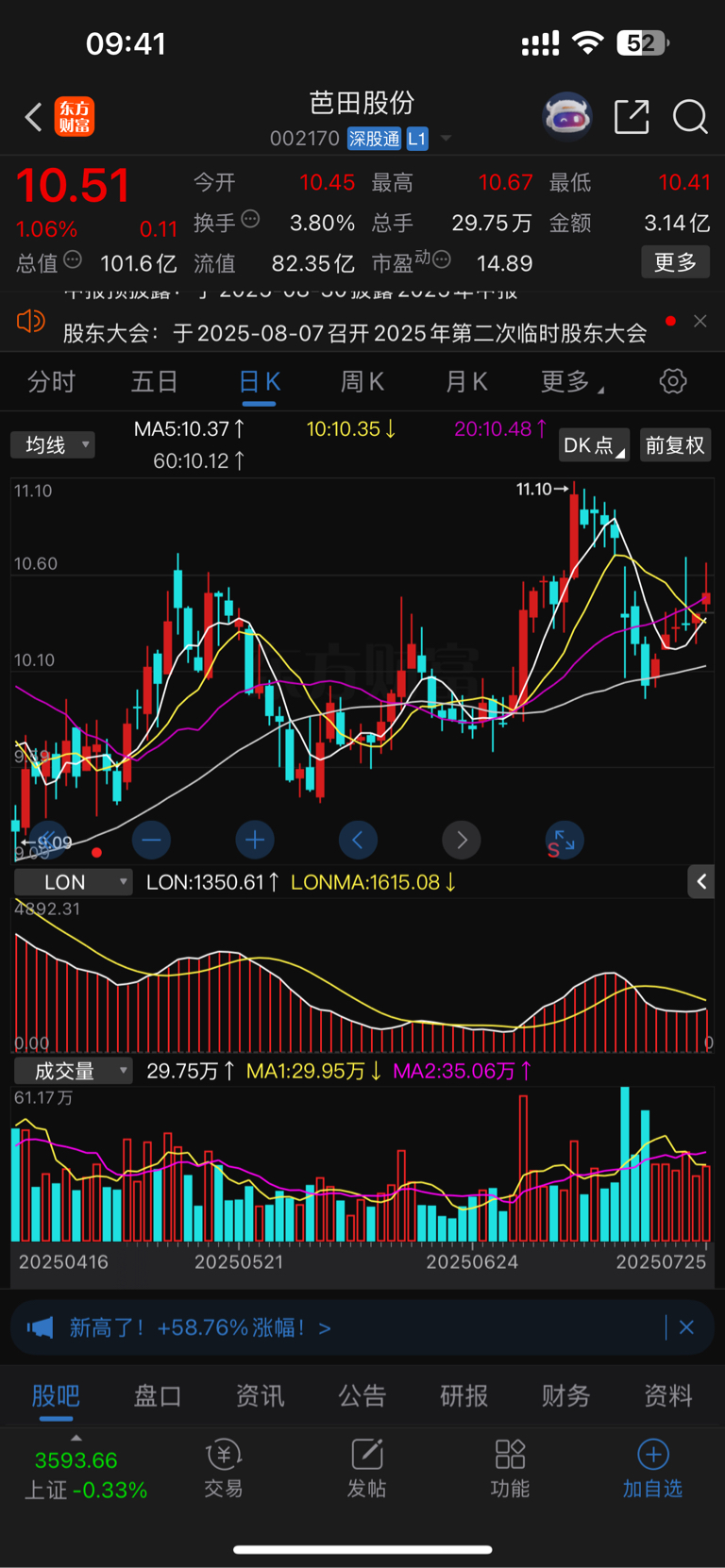Screen dimensions: 725x1568
Task: Tap the announcement speaker icon
Action: click(x=30, y=322)
